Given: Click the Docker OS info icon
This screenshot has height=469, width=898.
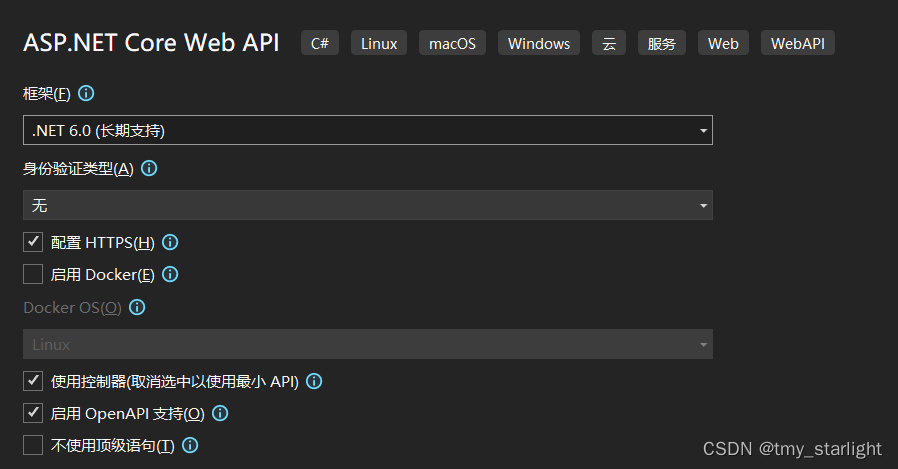Looking at the screenshot, I should coord(137,308).
